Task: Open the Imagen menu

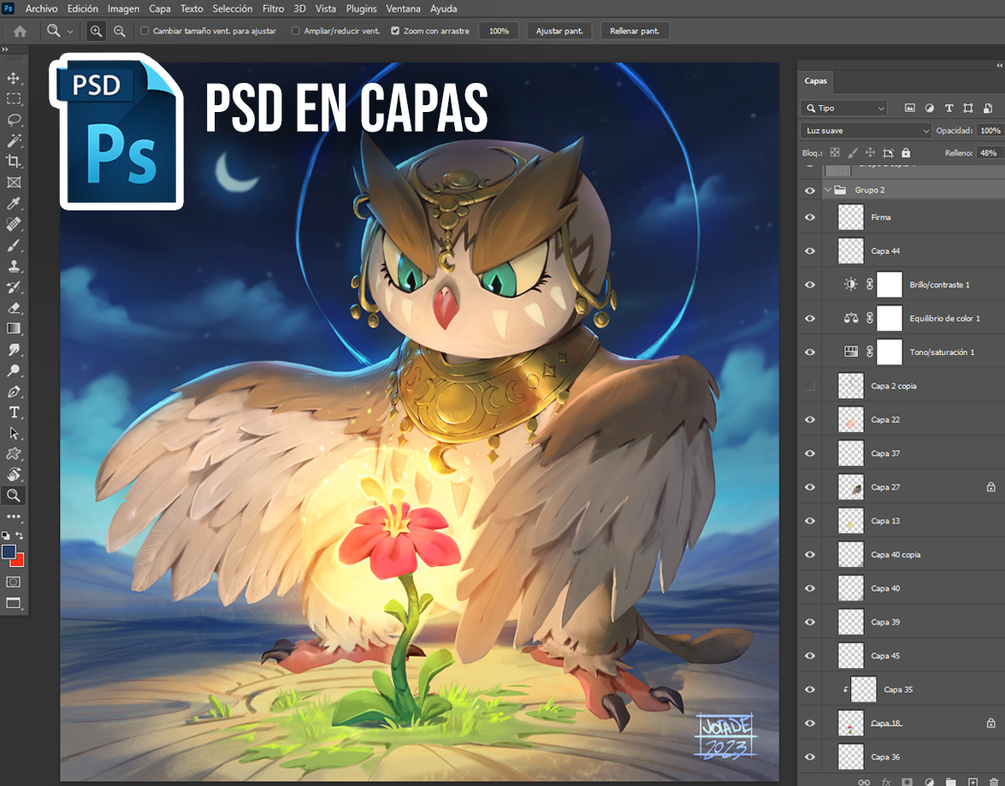Action: coord(123,9)
